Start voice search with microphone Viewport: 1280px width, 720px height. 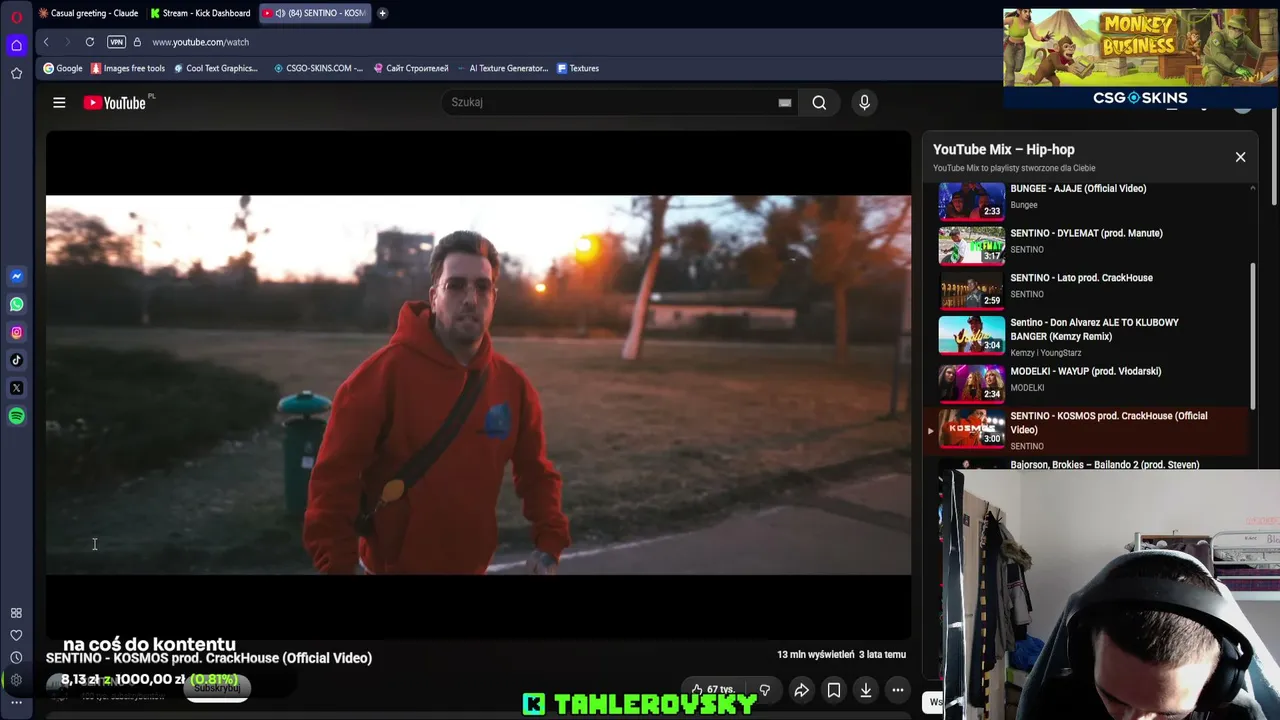[865, 102]
